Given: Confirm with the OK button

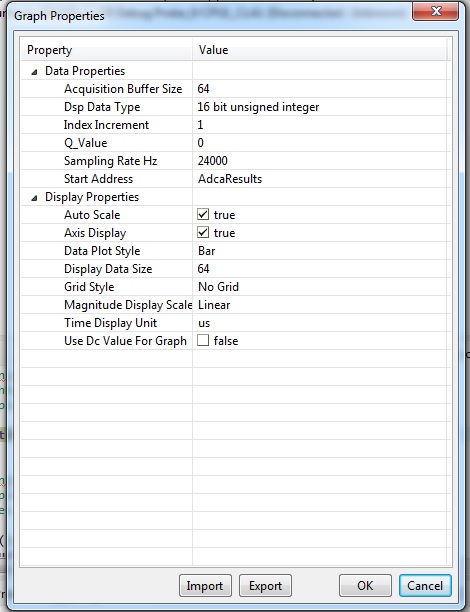Looking at the screenshot, I should point(365,585).
